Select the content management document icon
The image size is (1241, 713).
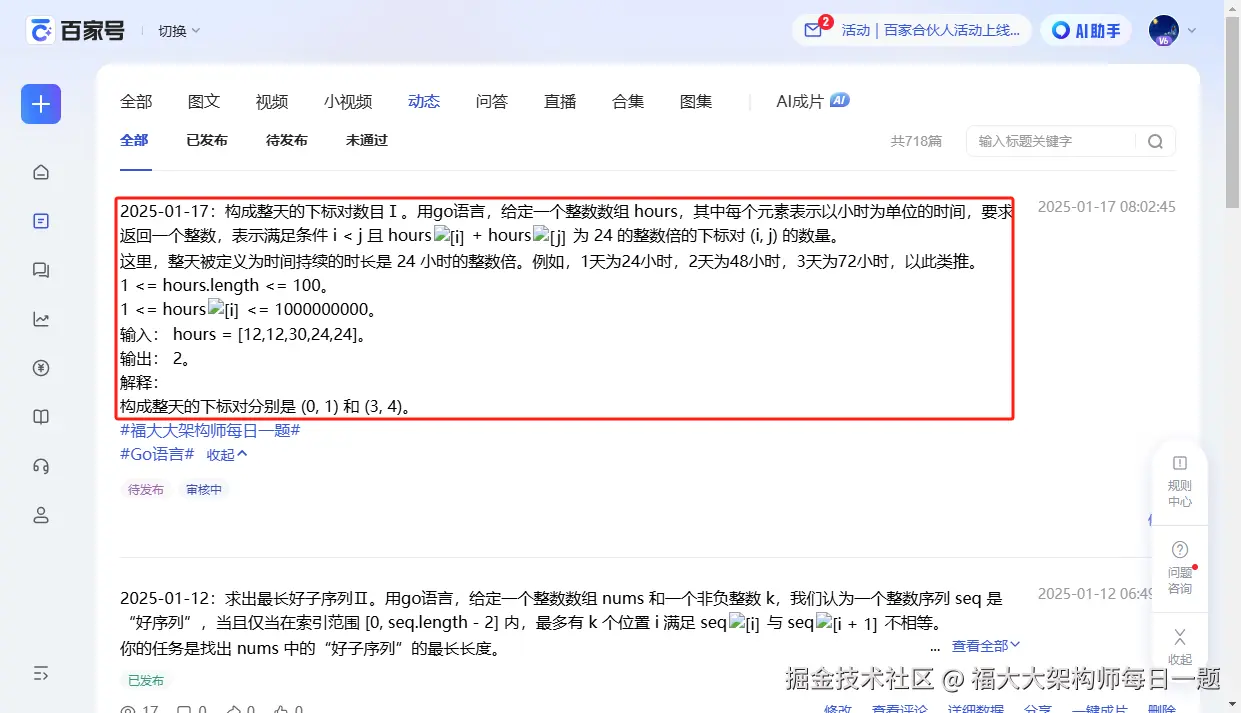click(x=40, y=220)
